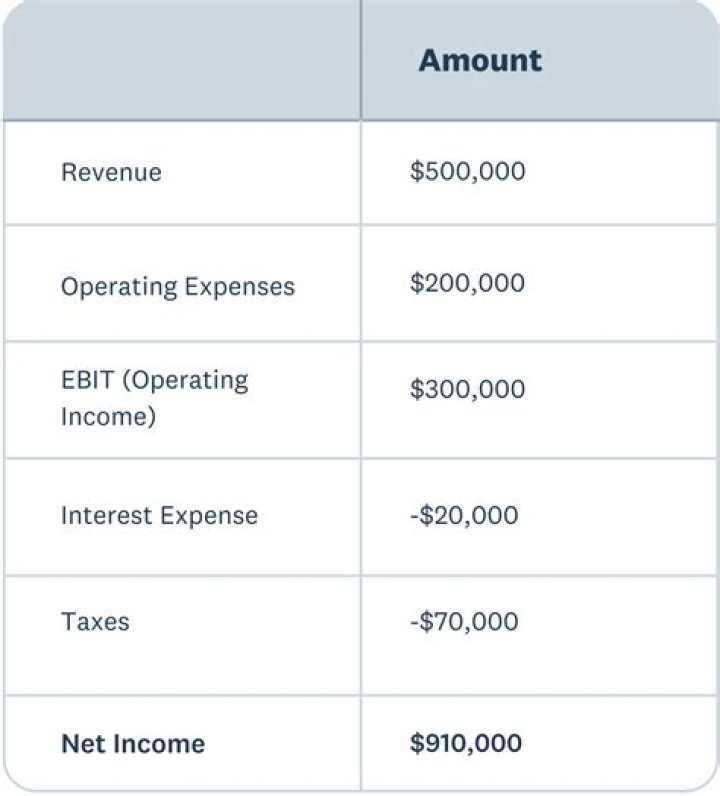Image resolution: width=720 pixels, height=796 pixels.
Task: Select the Taxes row label
Action: [x=95, y=621]
